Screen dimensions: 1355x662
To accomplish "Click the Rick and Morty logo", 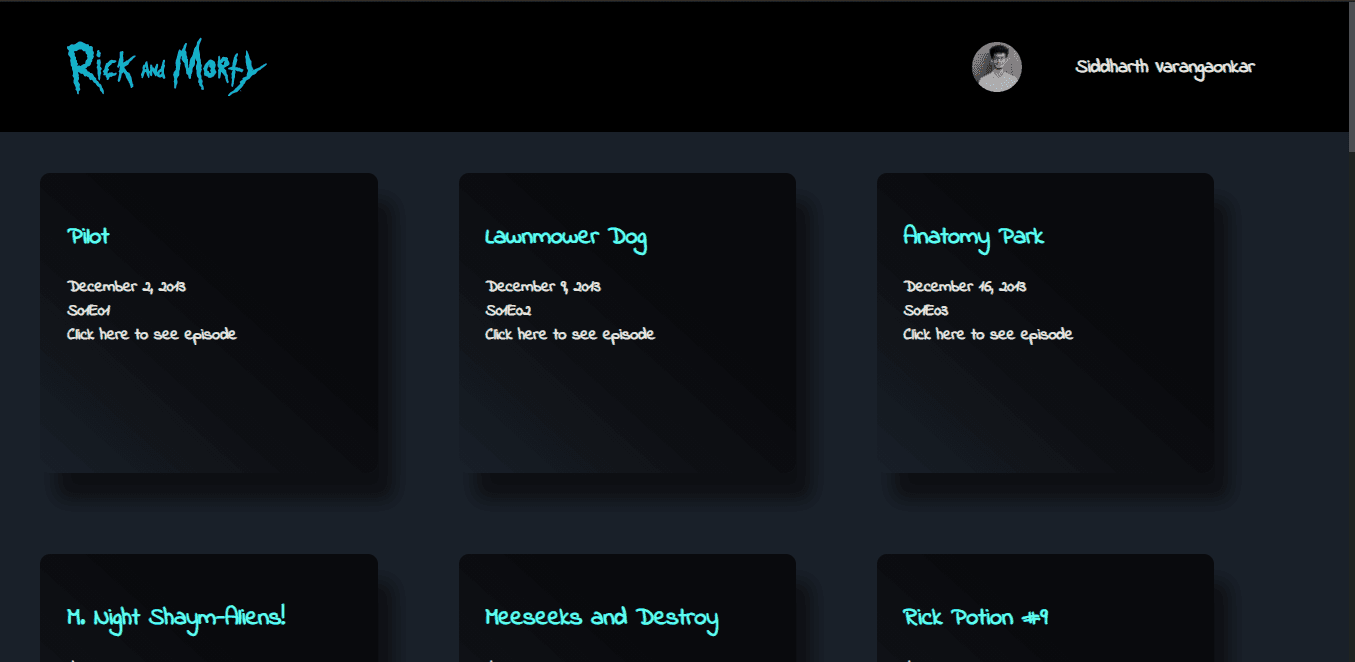I will coord(167,67).
